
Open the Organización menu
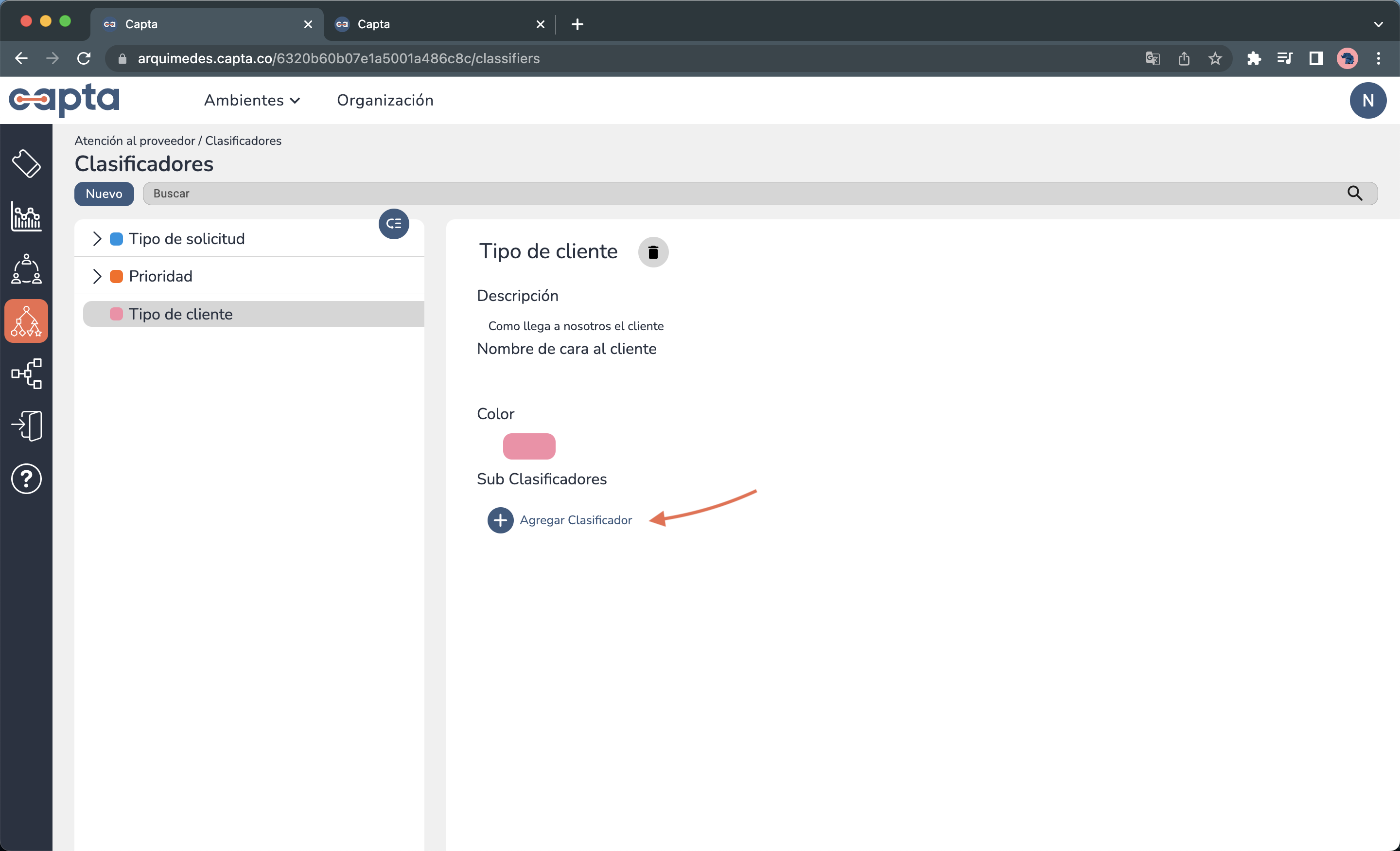tap(385, 101)
